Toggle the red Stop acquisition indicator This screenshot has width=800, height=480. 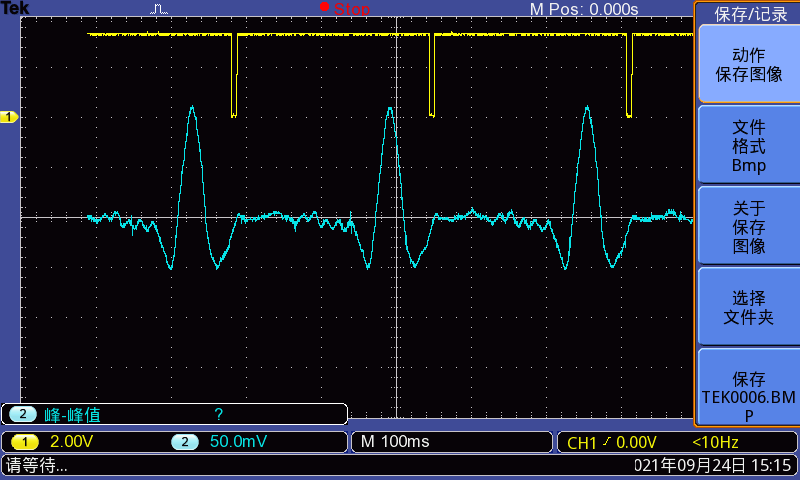pos(345,9)
